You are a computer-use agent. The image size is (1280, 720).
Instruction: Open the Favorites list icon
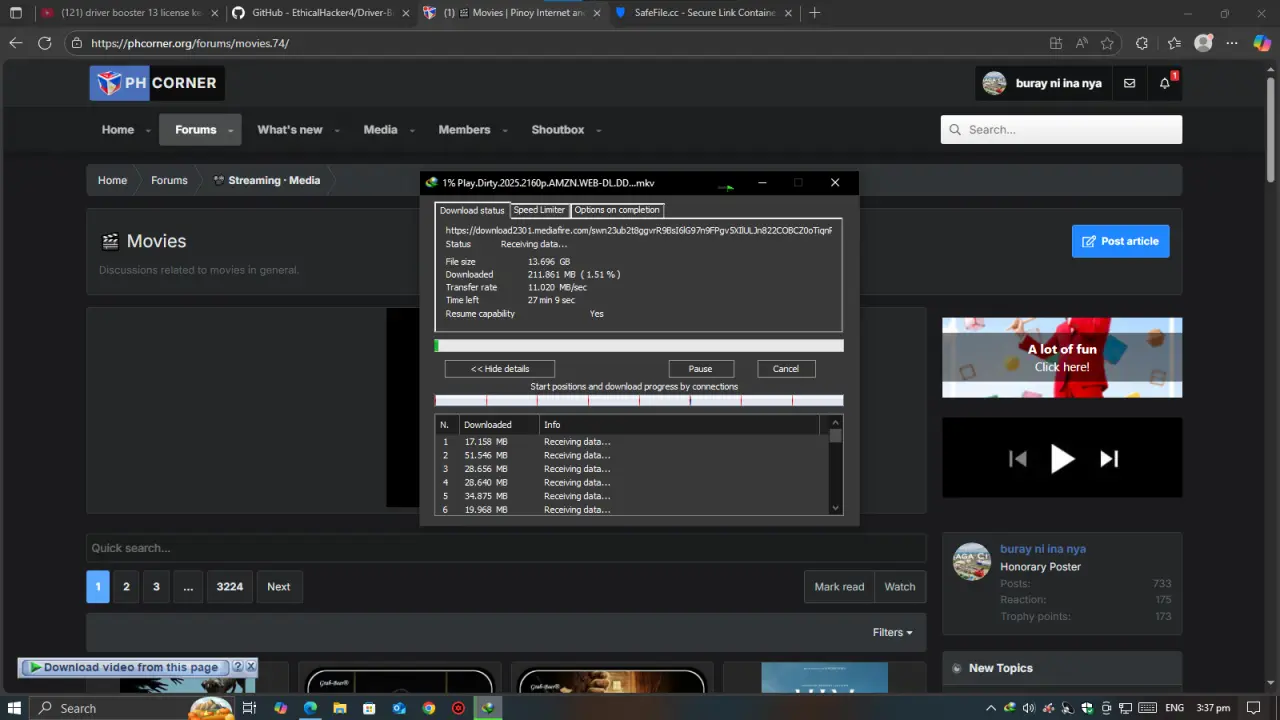[x=1174, y=43]
